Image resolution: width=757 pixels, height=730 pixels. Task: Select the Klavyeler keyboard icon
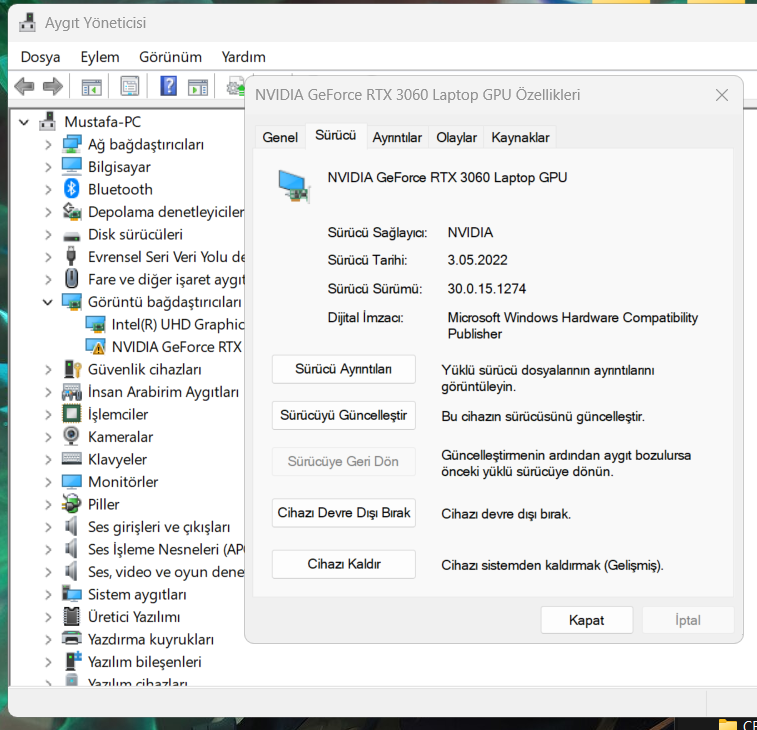click(71, 459)
